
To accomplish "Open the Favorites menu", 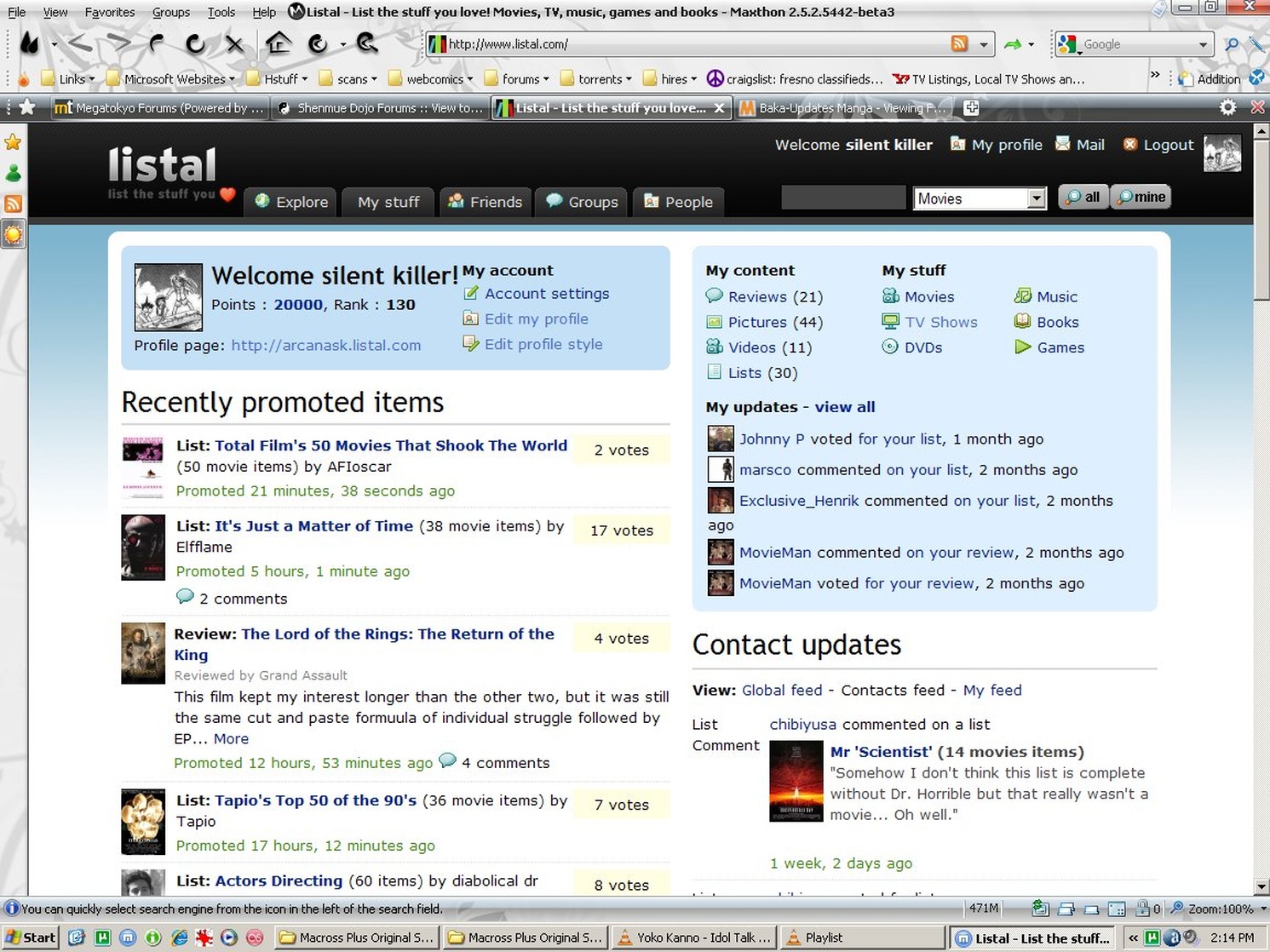I will [x=110, y=12].
